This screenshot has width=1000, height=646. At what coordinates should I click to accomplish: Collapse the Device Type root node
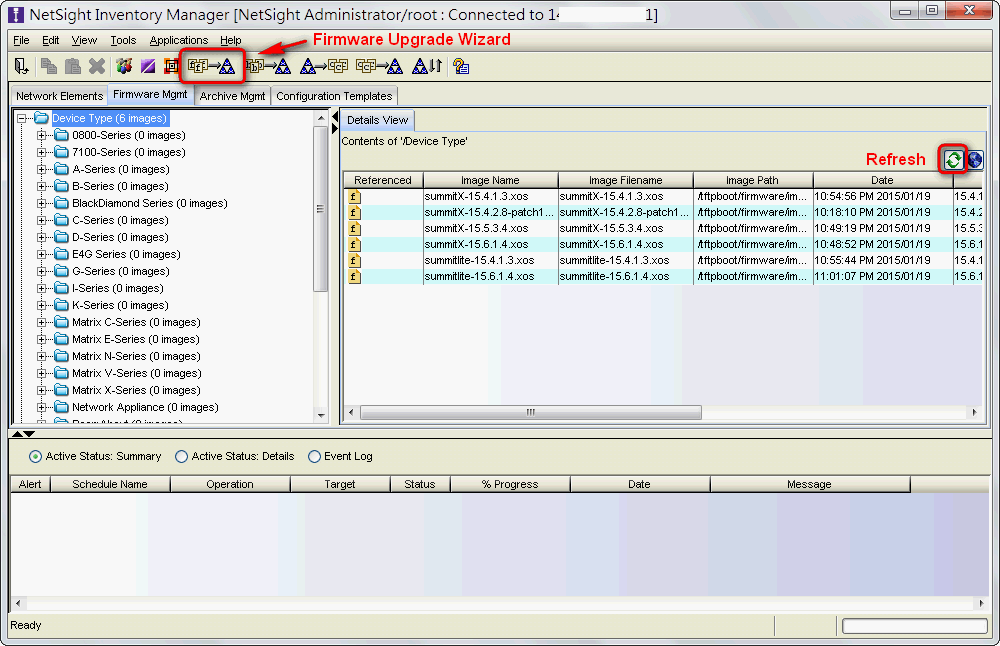pos(22,119)
